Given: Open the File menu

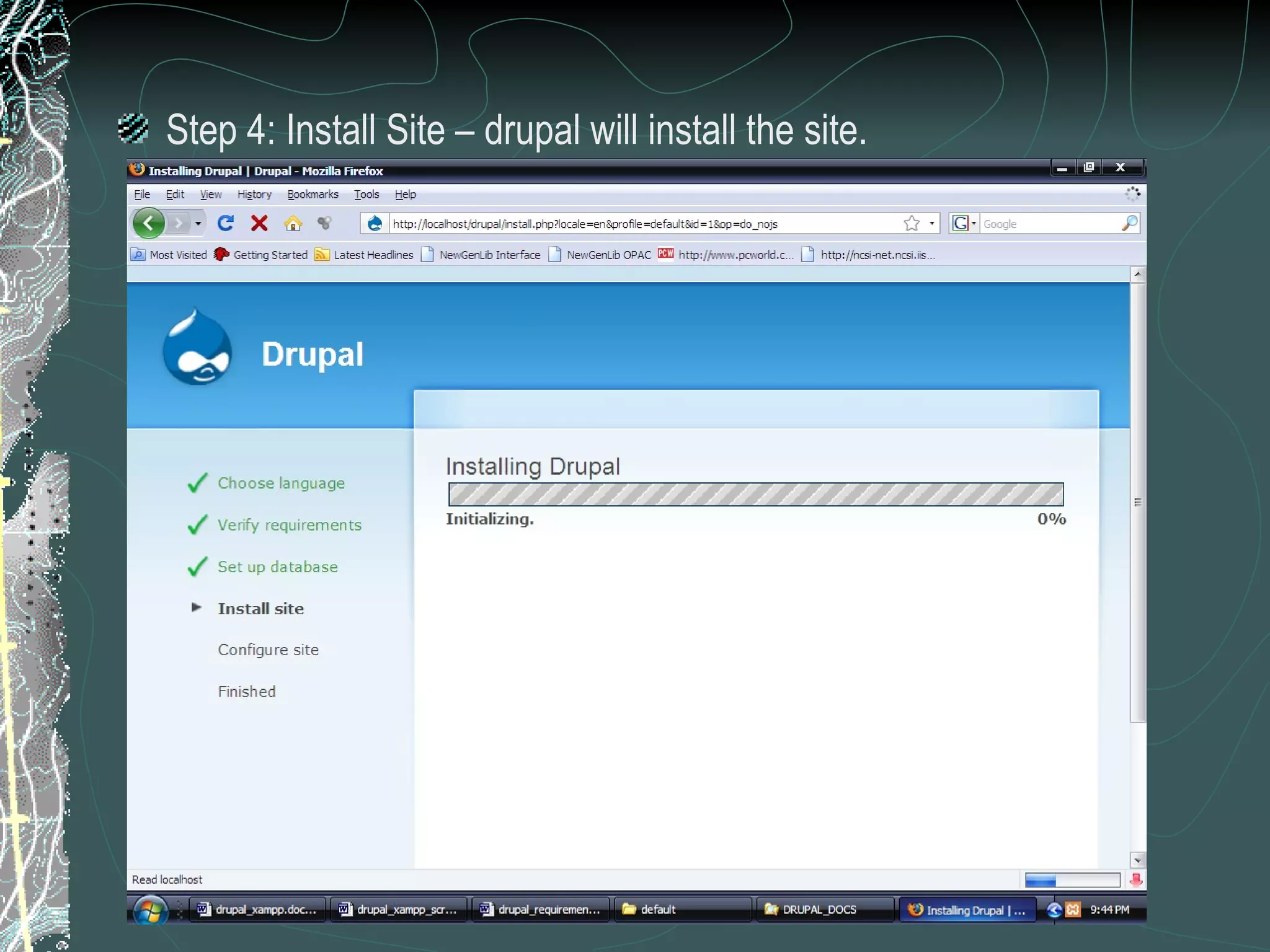Looking at the screenshot, I should [x=142, y=195].
